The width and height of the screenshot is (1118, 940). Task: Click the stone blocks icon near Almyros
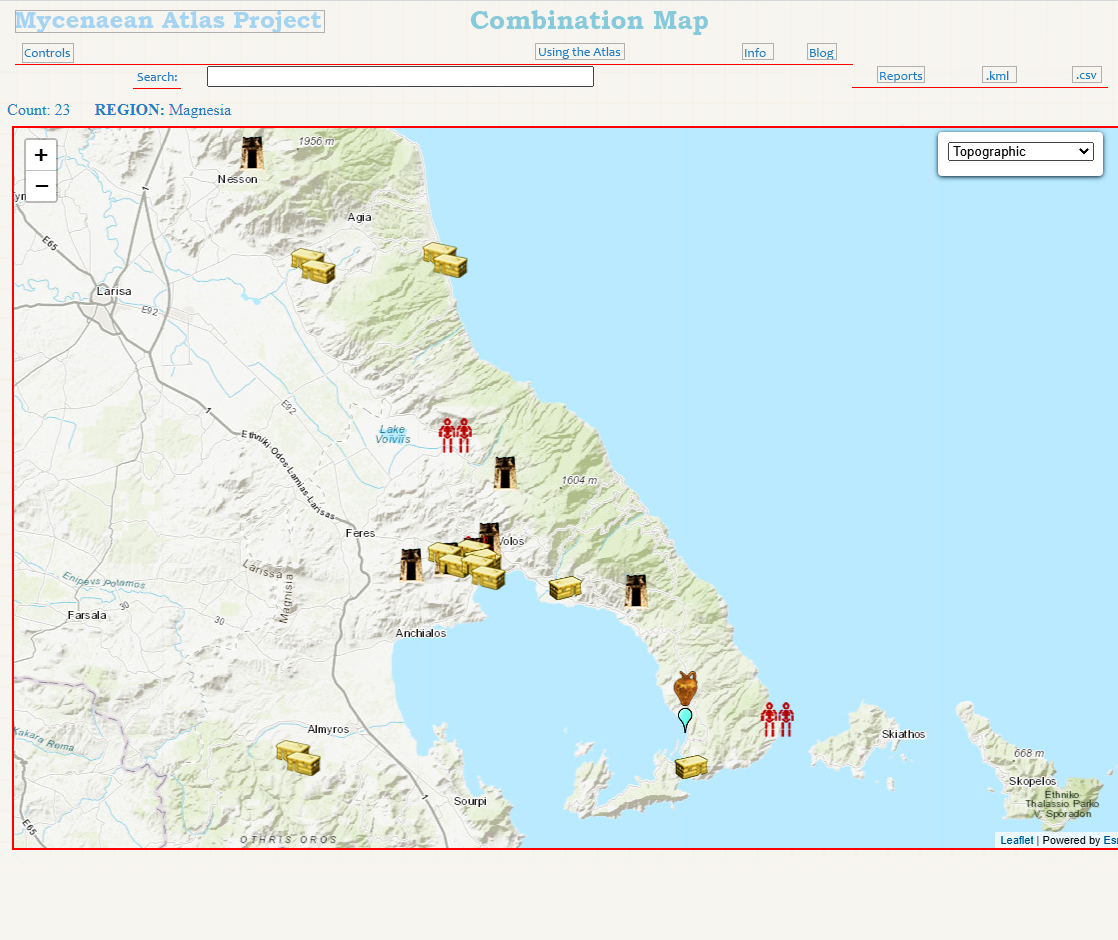pyautogui.click(x=298, y=758)
